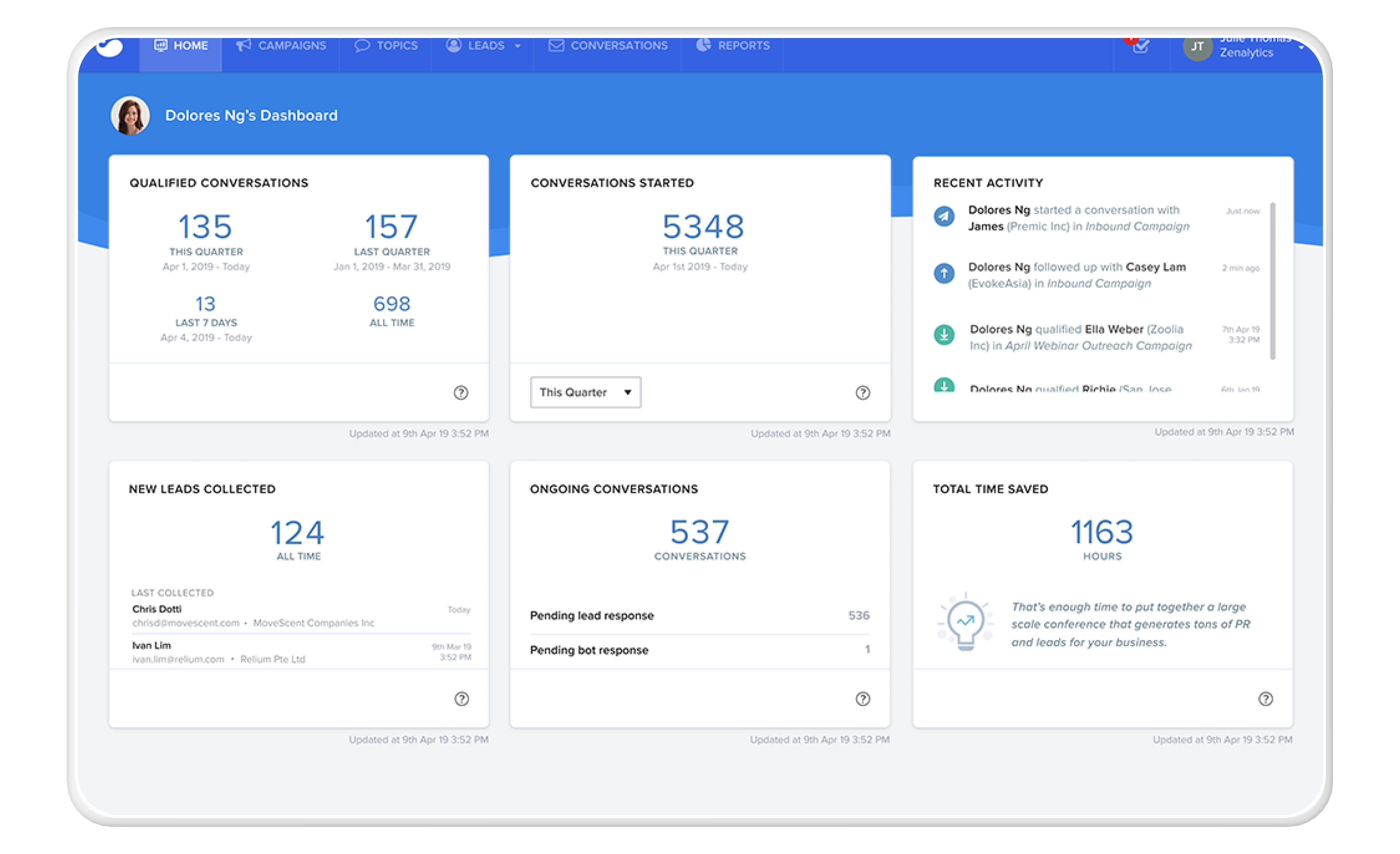Click the Conversations envelope icon

[556, 45]
